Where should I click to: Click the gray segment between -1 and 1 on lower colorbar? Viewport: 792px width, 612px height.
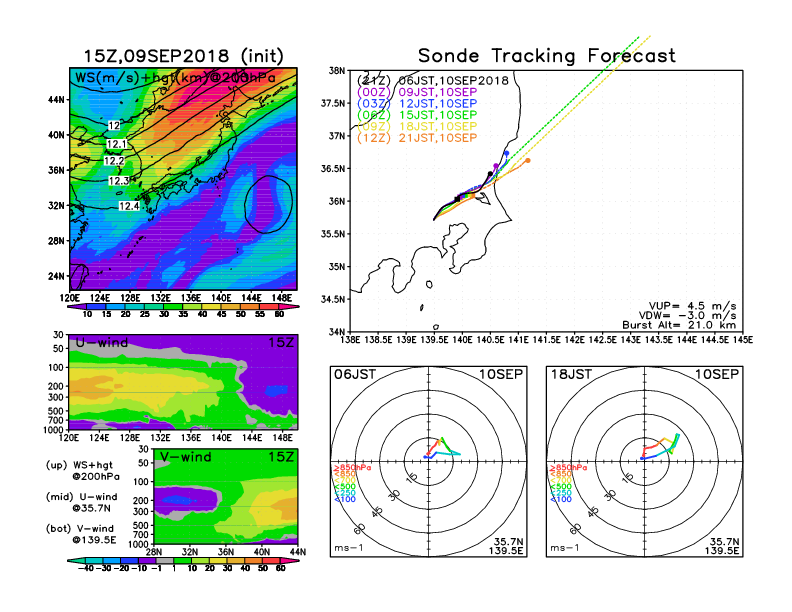click(x=165, y=561)
